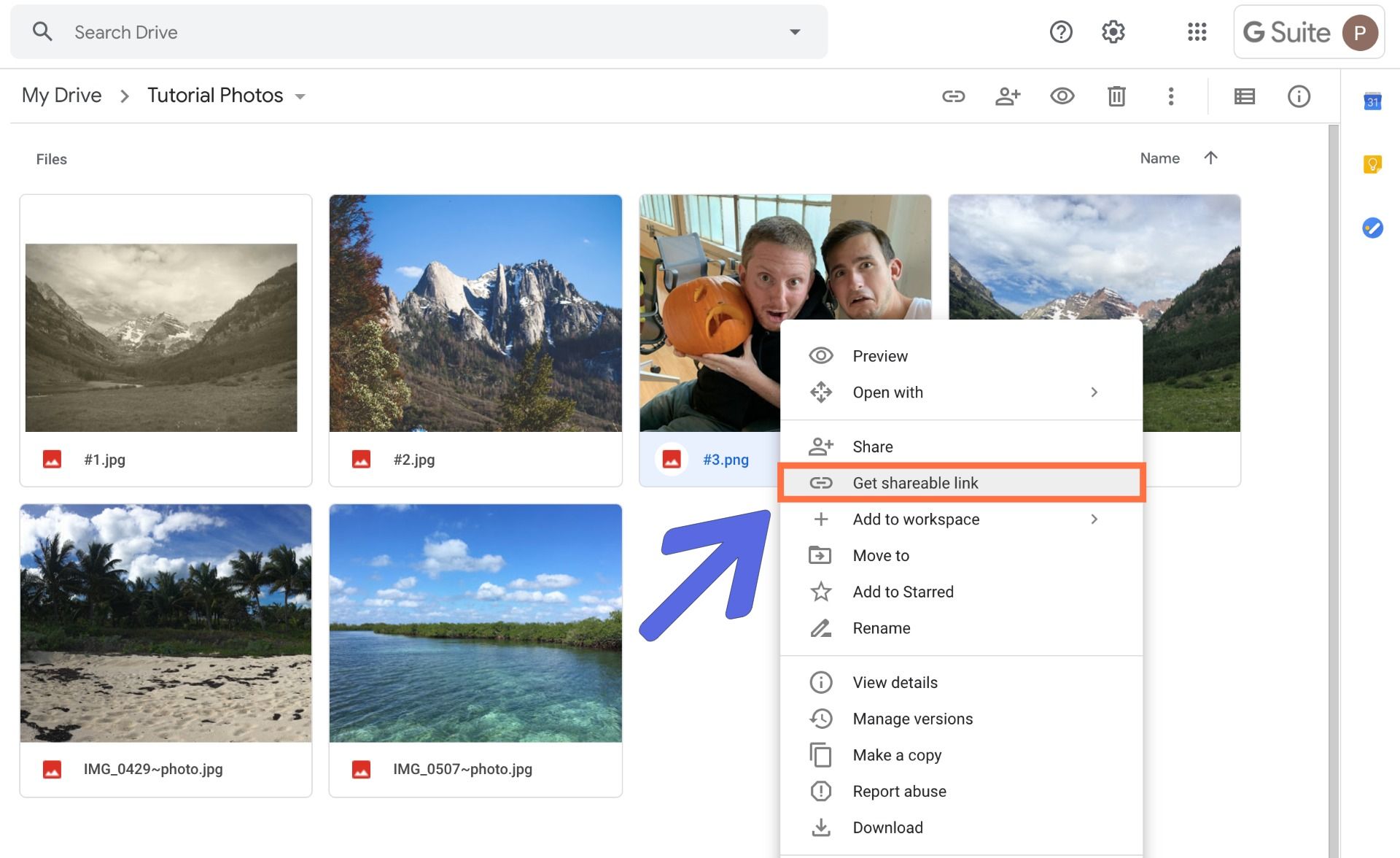Open Google Keep lightbulb icon

click(x=1372, y=164)
